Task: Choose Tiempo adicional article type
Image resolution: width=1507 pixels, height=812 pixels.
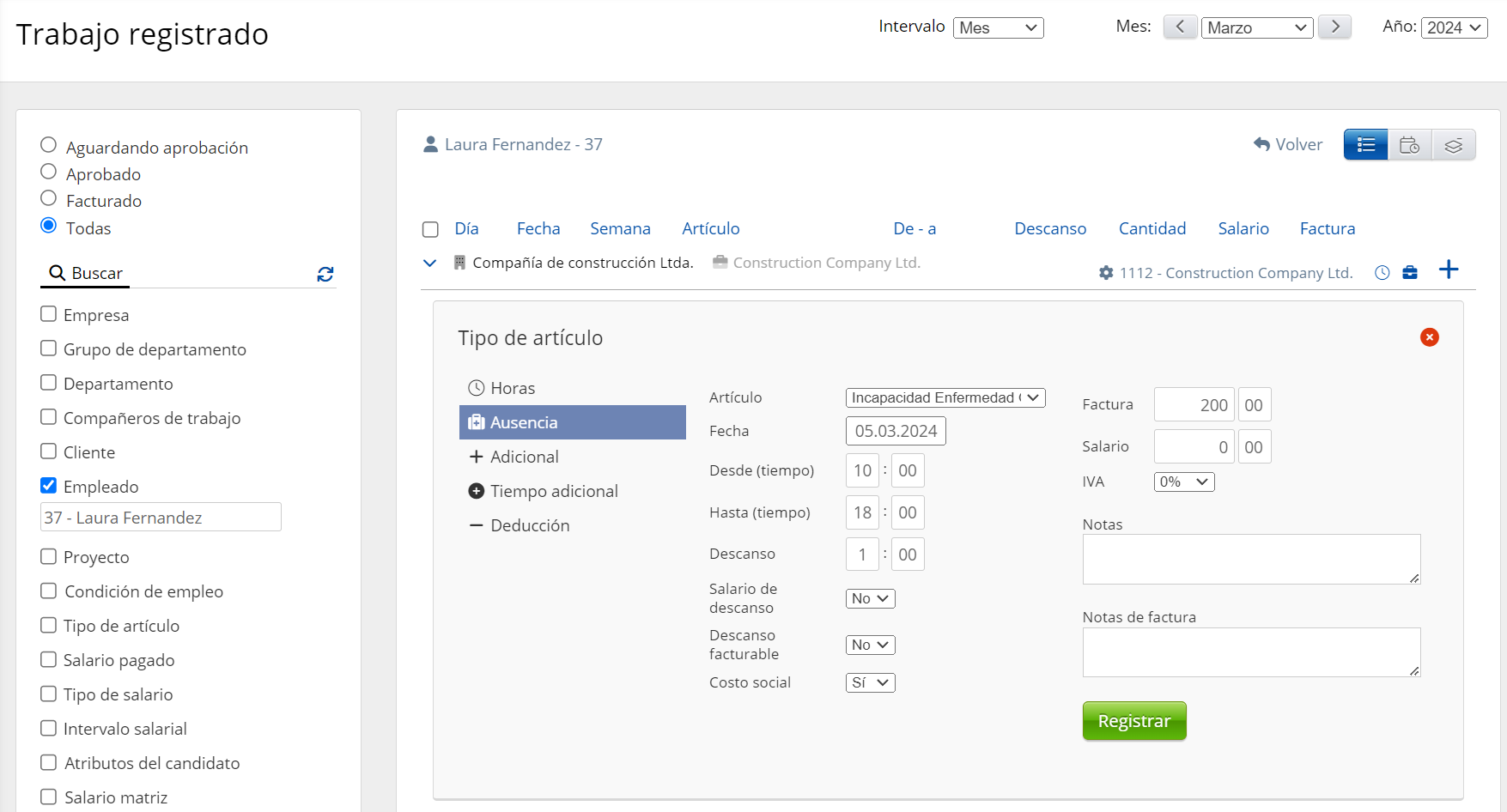Action: pos(554,491)
